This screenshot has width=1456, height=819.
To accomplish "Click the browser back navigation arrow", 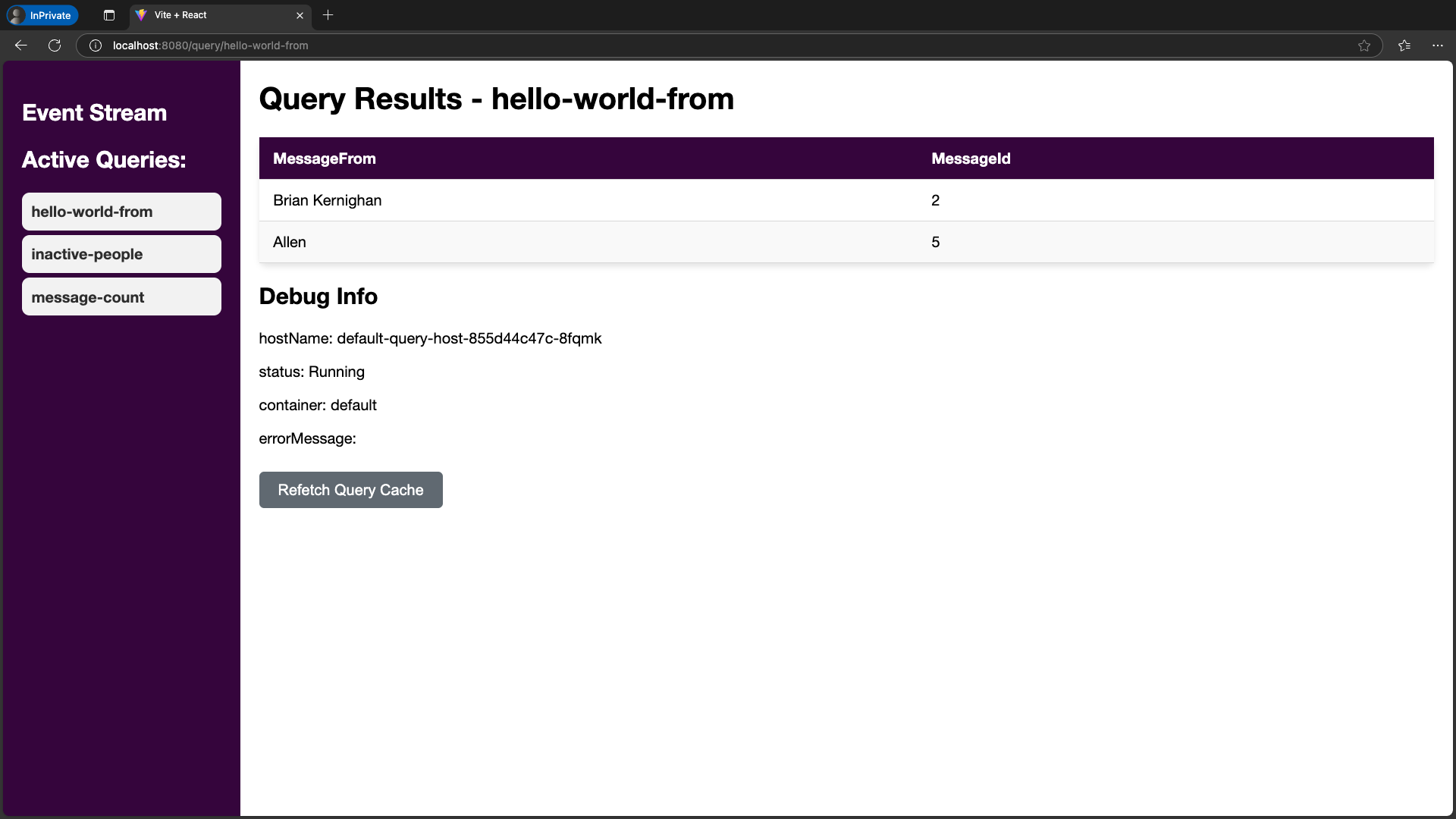I will pos(20,45).
